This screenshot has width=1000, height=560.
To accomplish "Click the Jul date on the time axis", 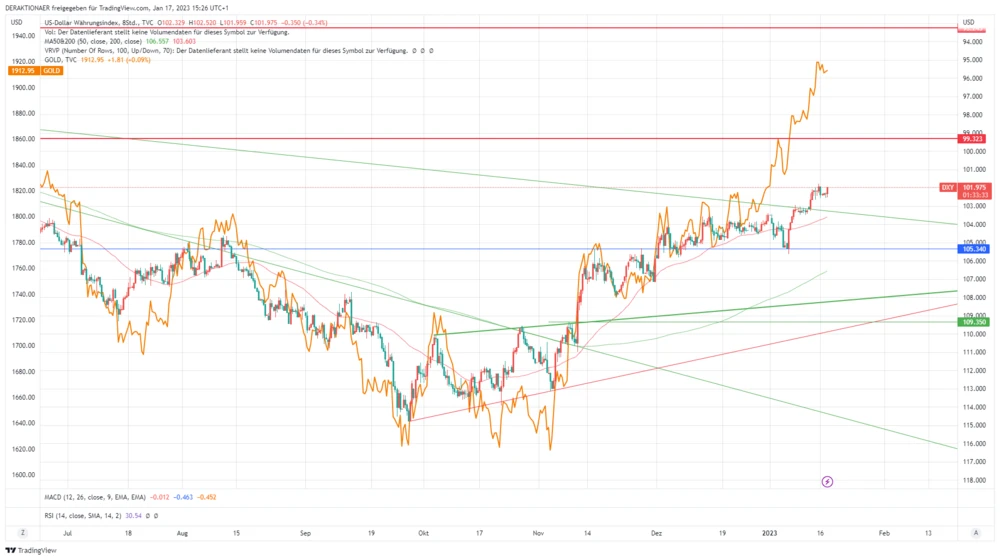I will (68, 533).
